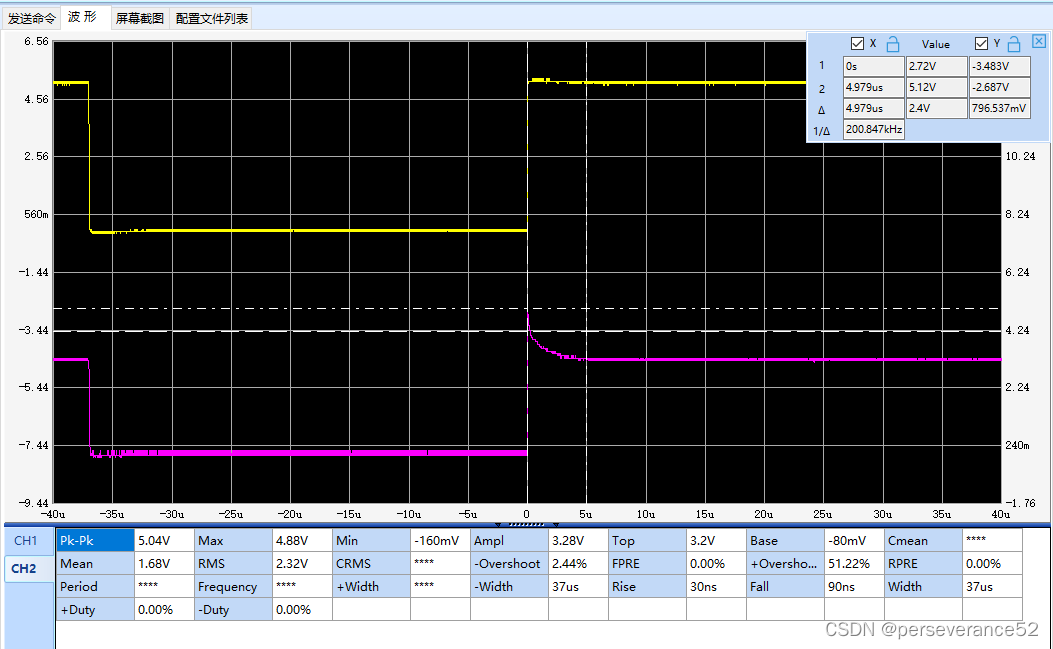The width and height of the screenshot is (1053, 649).
Task: Toggle the X cursor checkbox
Action: pyautogui.click(x=857, y=44)
